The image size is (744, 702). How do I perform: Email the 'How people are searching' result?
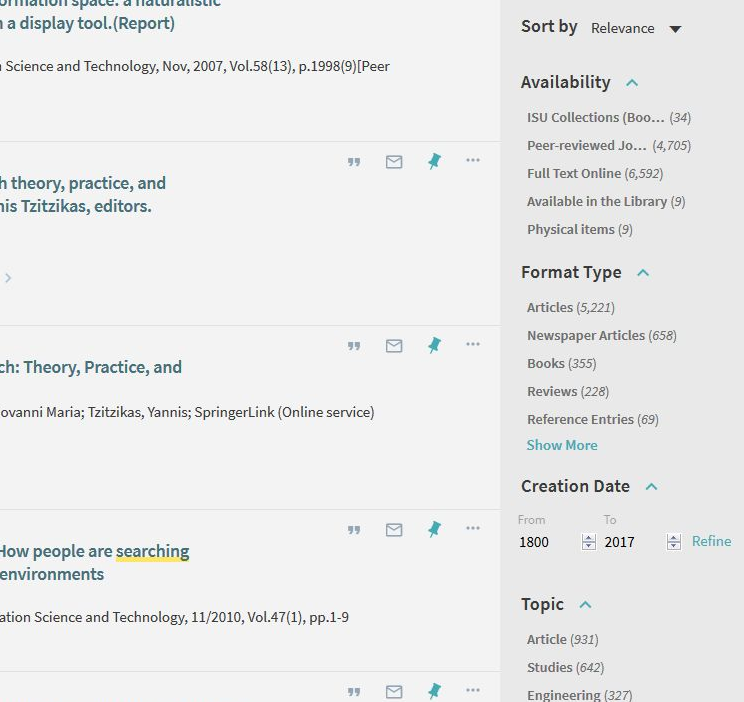pyautogui.click(x=394, y=530)
